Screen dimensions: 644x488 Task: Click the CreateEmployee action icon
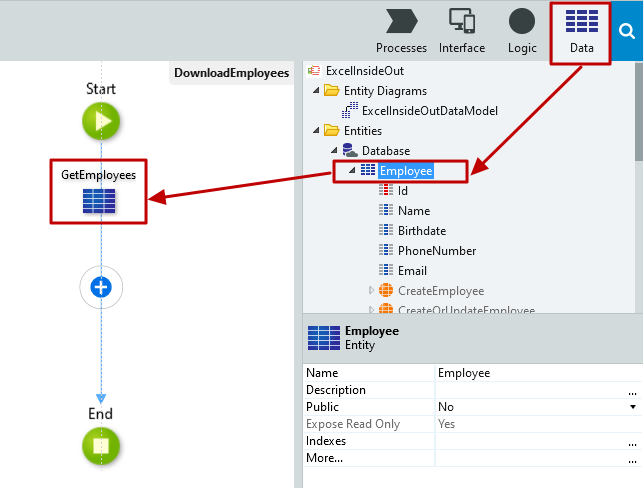click(387, 290)
